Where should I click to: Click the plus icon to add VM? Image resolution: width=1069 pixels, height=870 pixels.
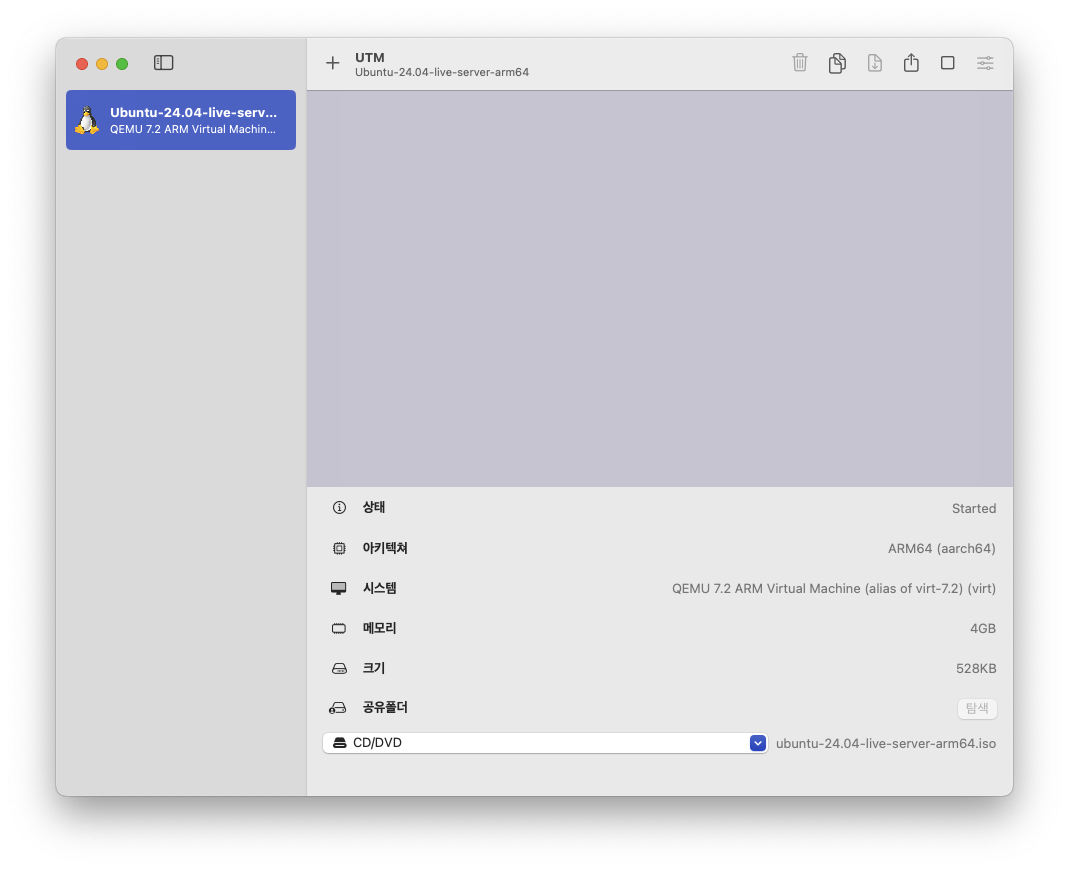click(x=333, y=63)
